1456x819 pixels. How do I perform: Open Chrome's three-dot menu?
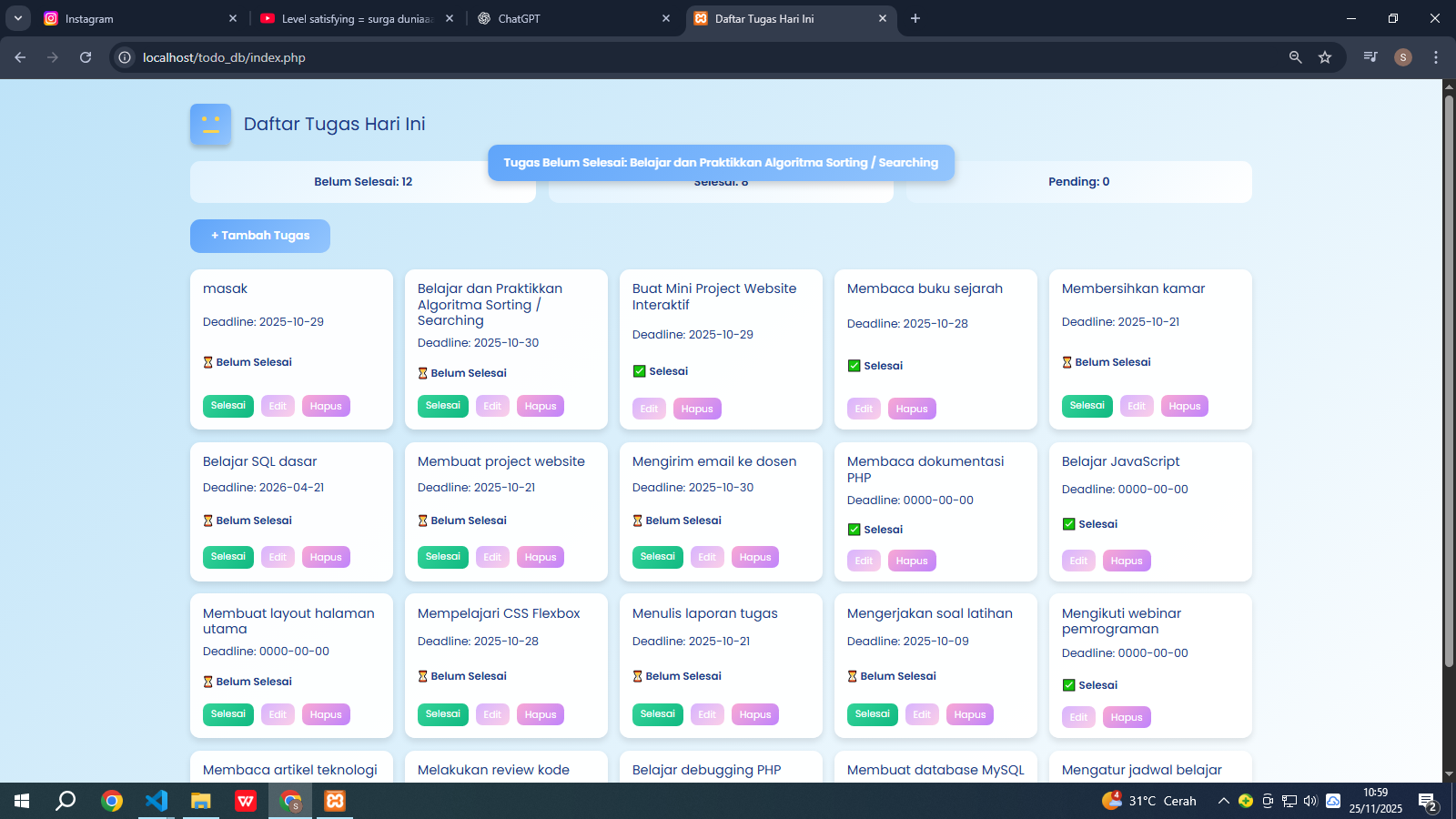pyautogui.click(x=1436, y=57)
